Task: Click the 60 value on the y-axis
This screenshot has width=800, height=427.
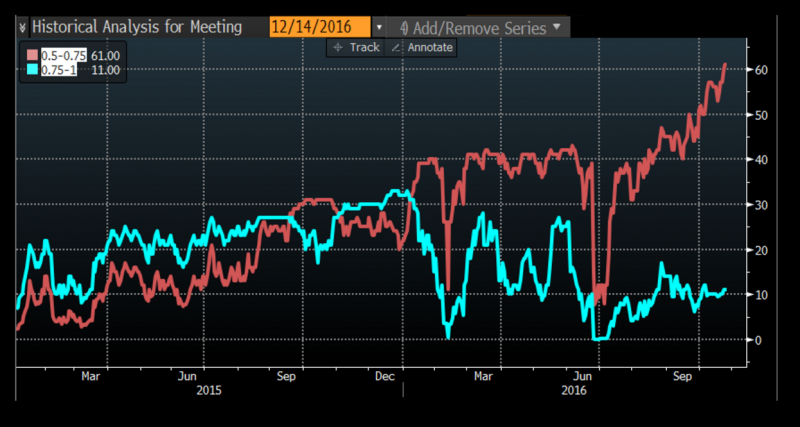Action: (761, 69)
